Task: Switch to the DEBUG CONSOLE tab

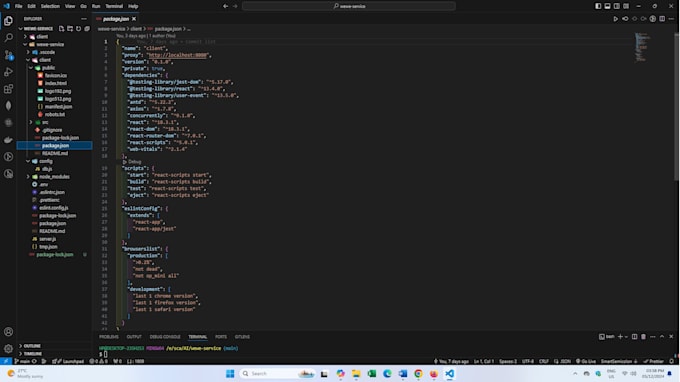Action: 165,336
